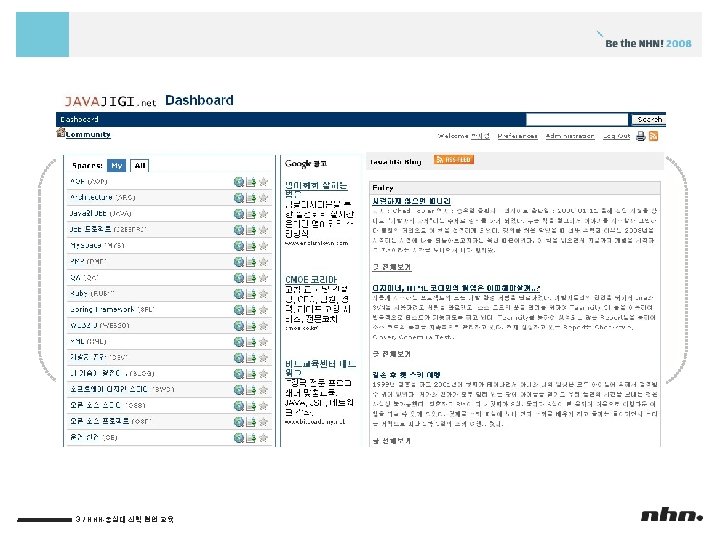
Task: Open the globe icon in the OSS row
Action: (x=239, y=406)
